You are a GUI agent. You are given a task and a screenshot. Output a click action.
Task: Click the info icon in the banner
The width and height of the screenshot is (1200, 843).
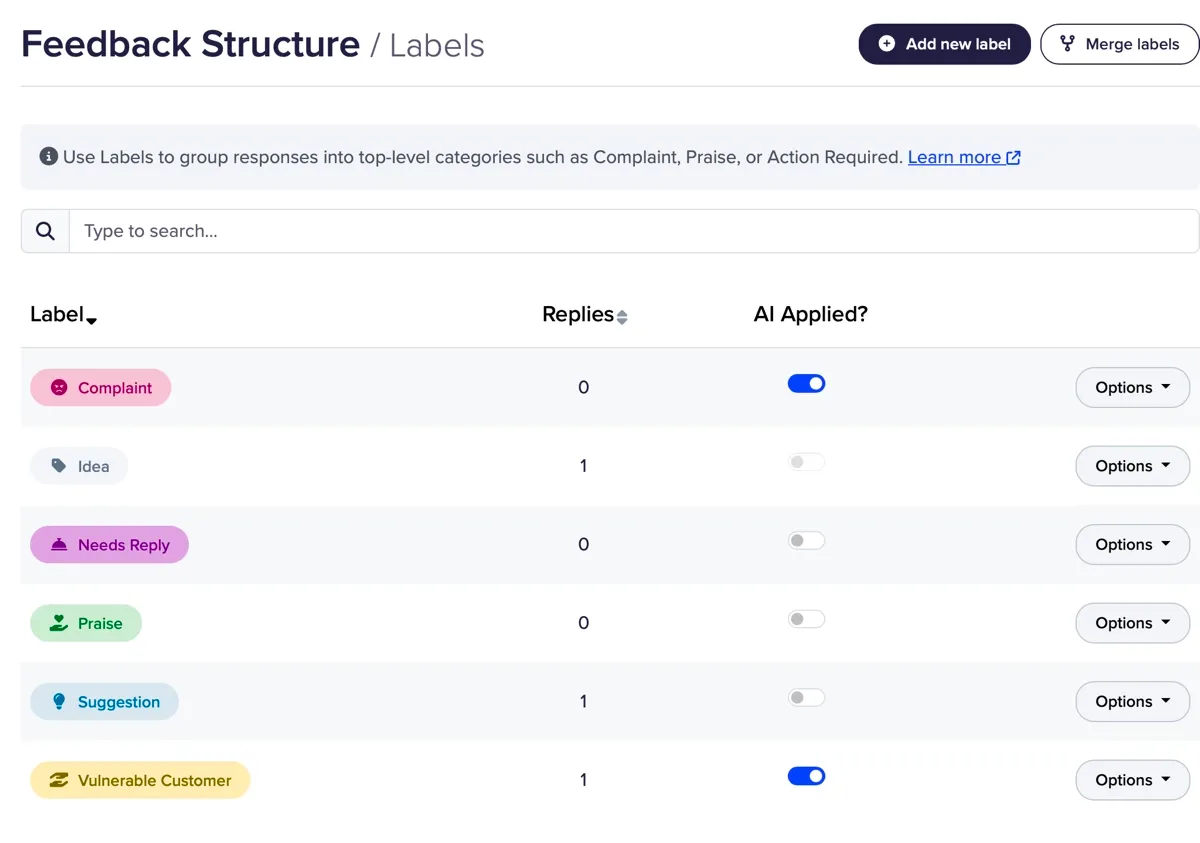[49, 156]
